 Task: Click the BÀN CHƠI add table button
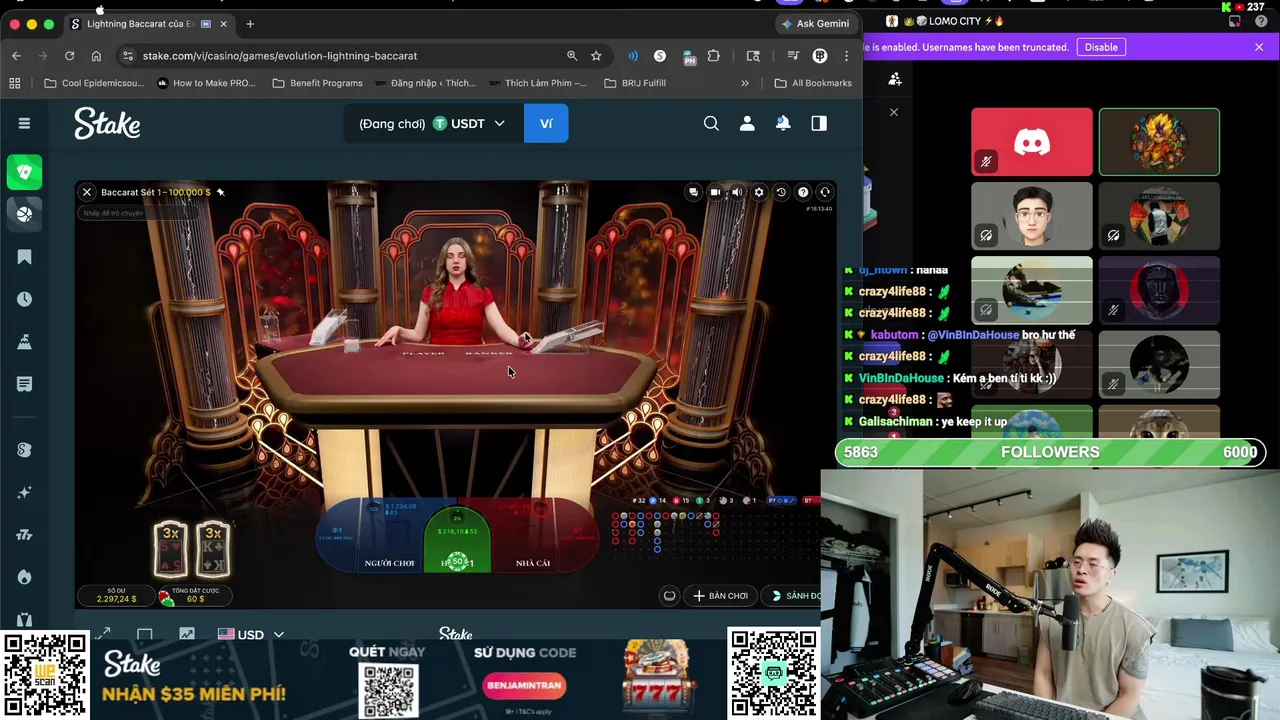coord(720,596)
